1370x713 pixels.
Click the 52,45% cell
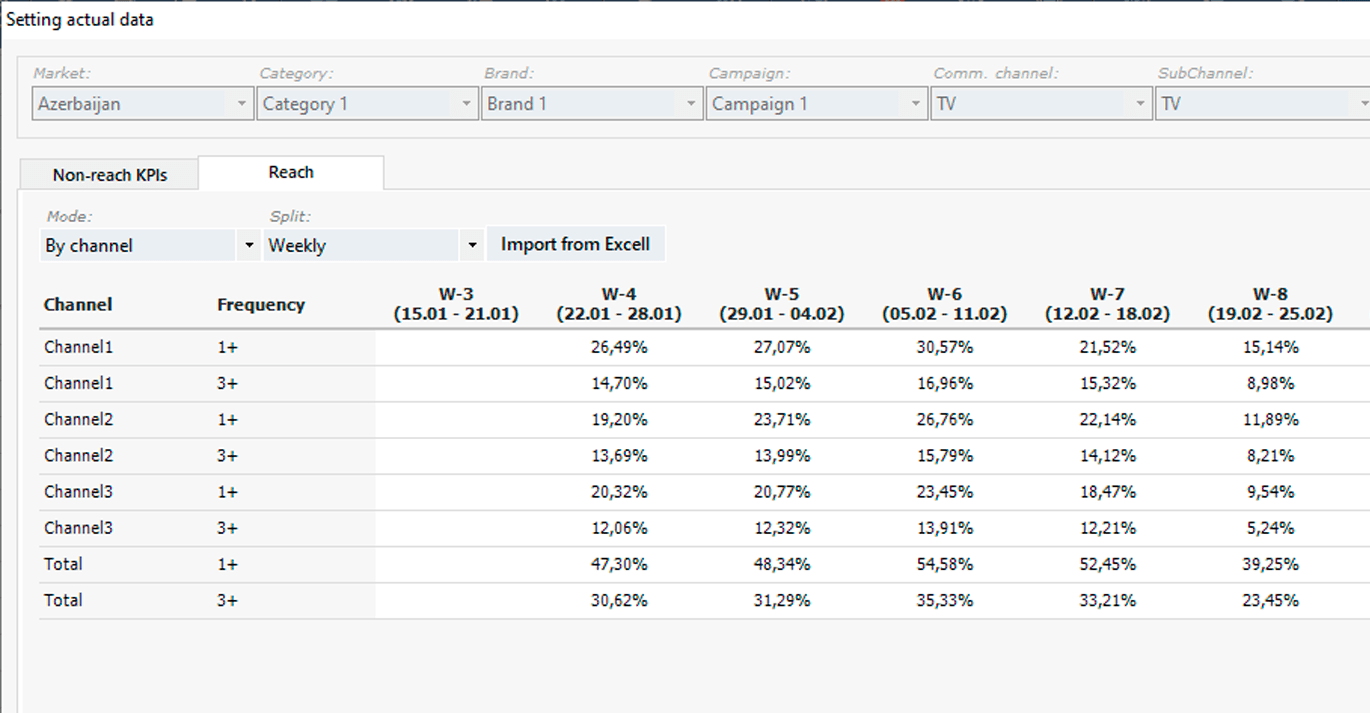tap(1107, 565)
